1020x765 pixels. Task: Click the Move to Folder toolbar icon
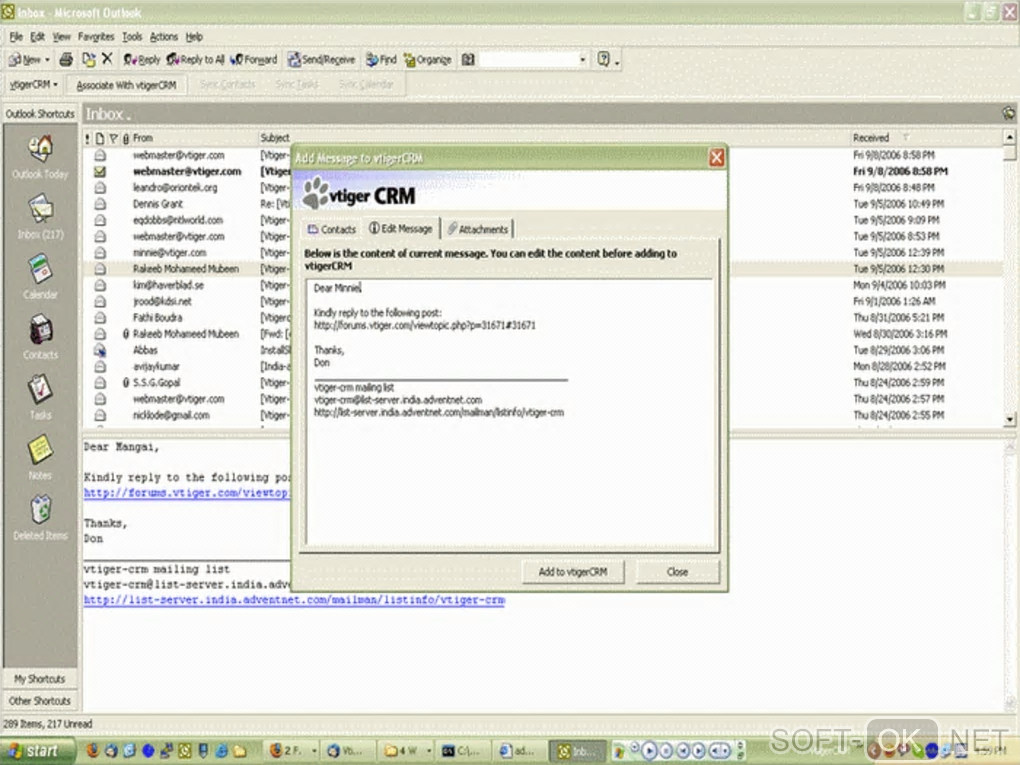(x=88, y=60)
